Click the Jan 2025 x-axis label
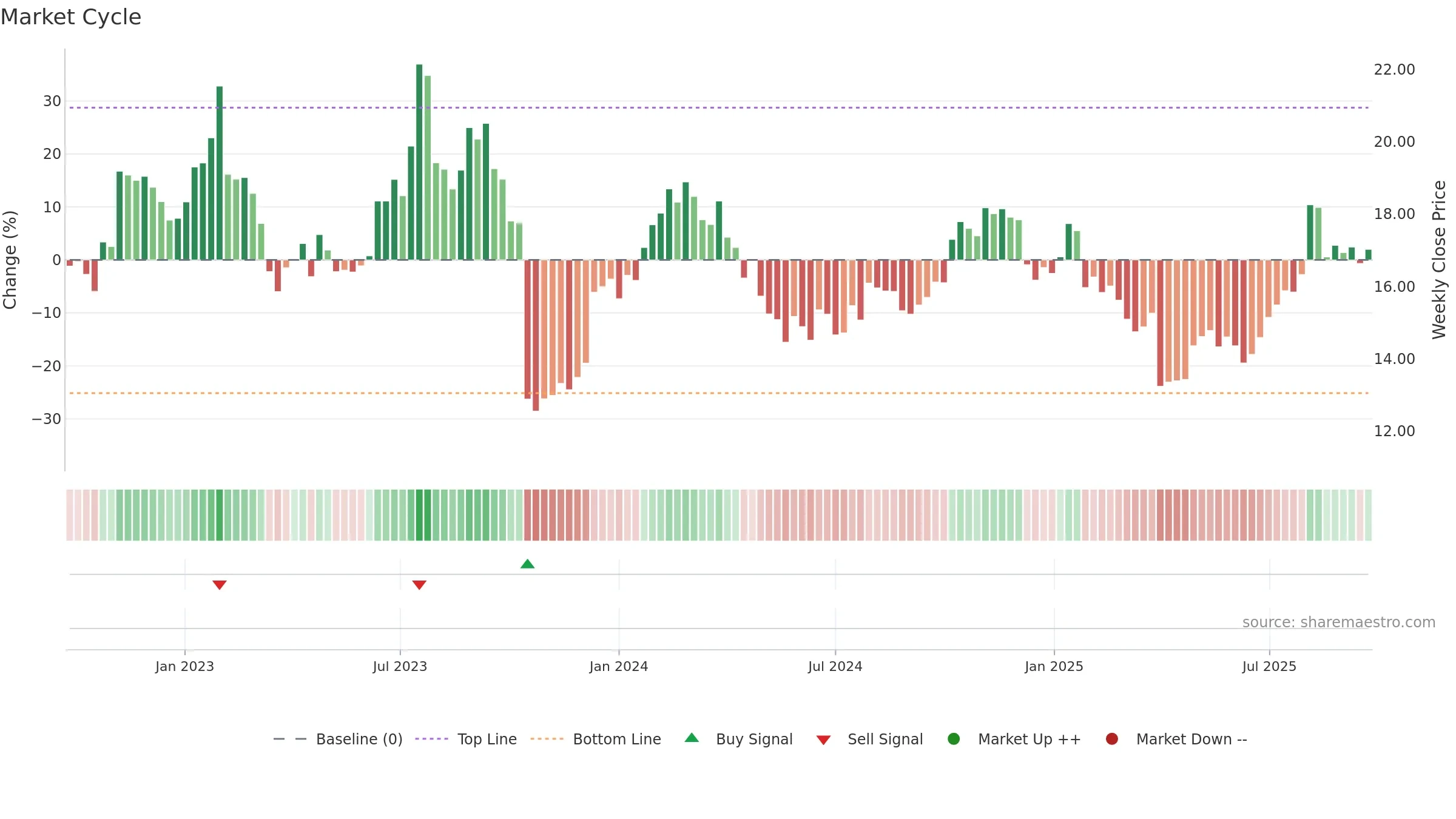1456x819 pixels. pos(1054,666)
